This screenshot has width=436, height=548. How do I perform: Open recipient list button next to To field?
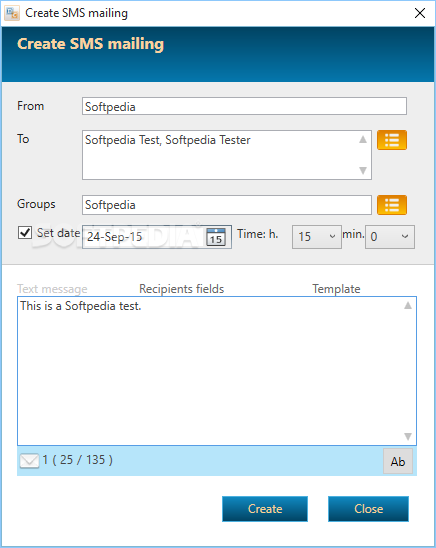[x=392, y=140]
